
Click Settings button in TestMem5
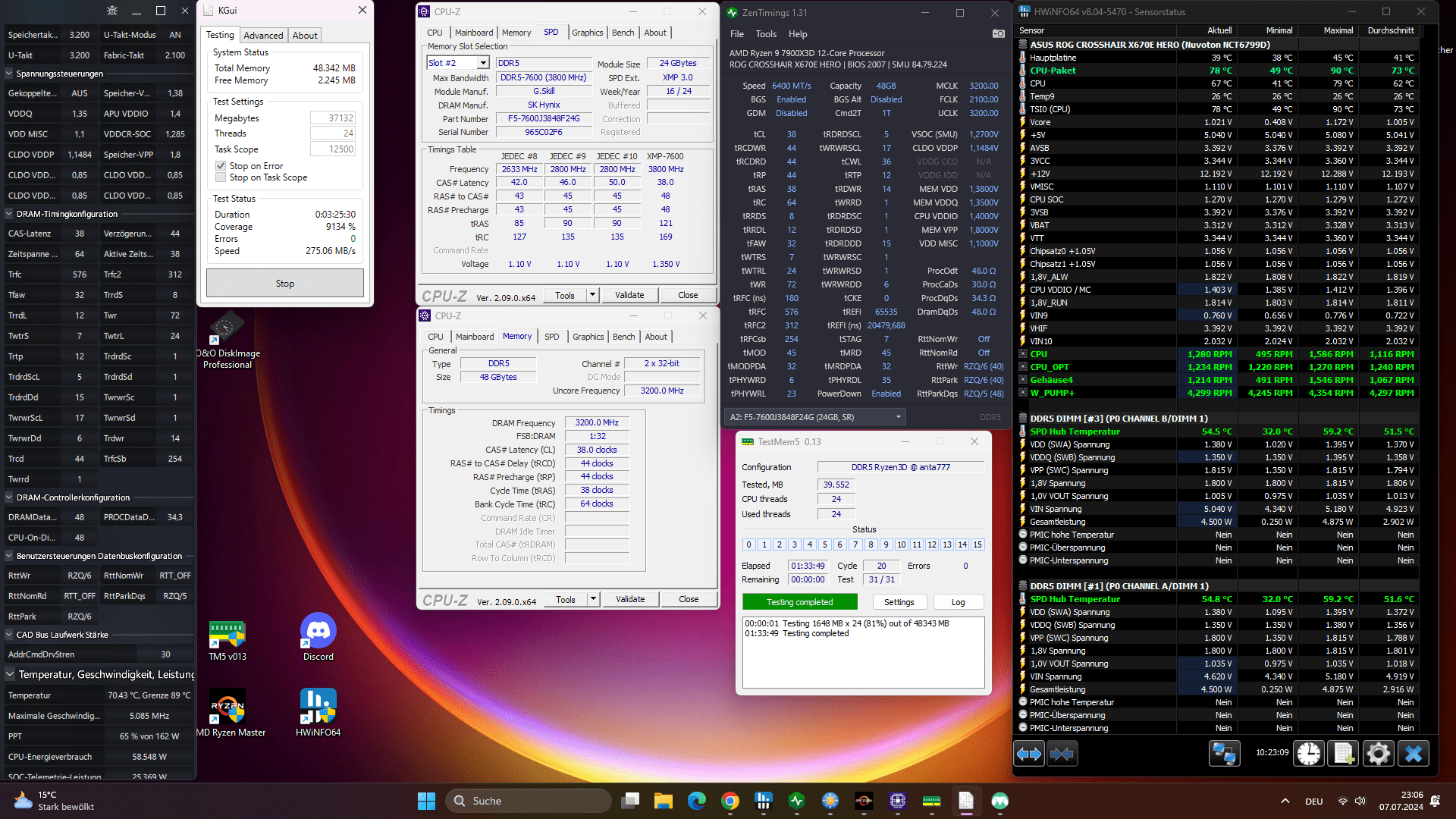pos(899,602)
